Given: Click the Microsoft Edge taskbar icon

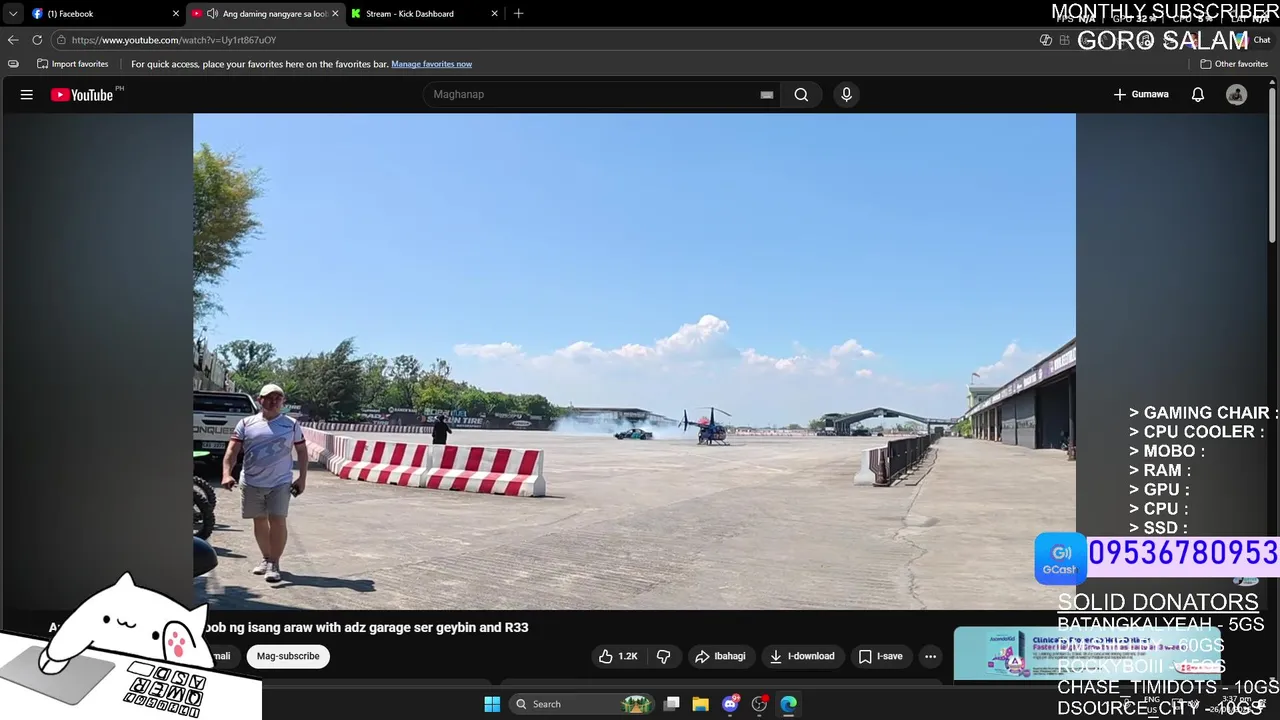Looking at the screenshot, I should coord(789,704).
